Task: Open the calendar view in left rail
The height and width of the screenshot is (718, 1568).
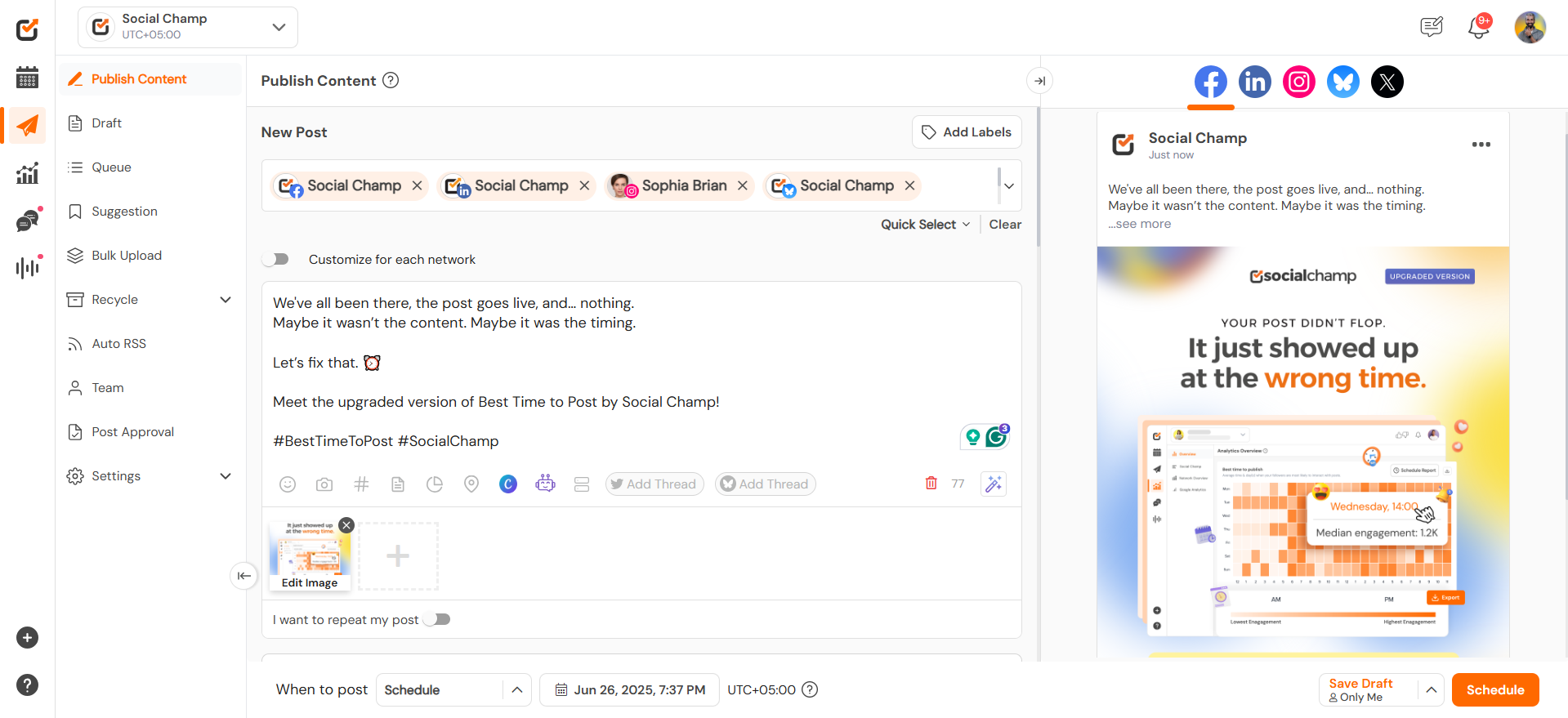Action: pyautogui.click(x=28, y=78)
